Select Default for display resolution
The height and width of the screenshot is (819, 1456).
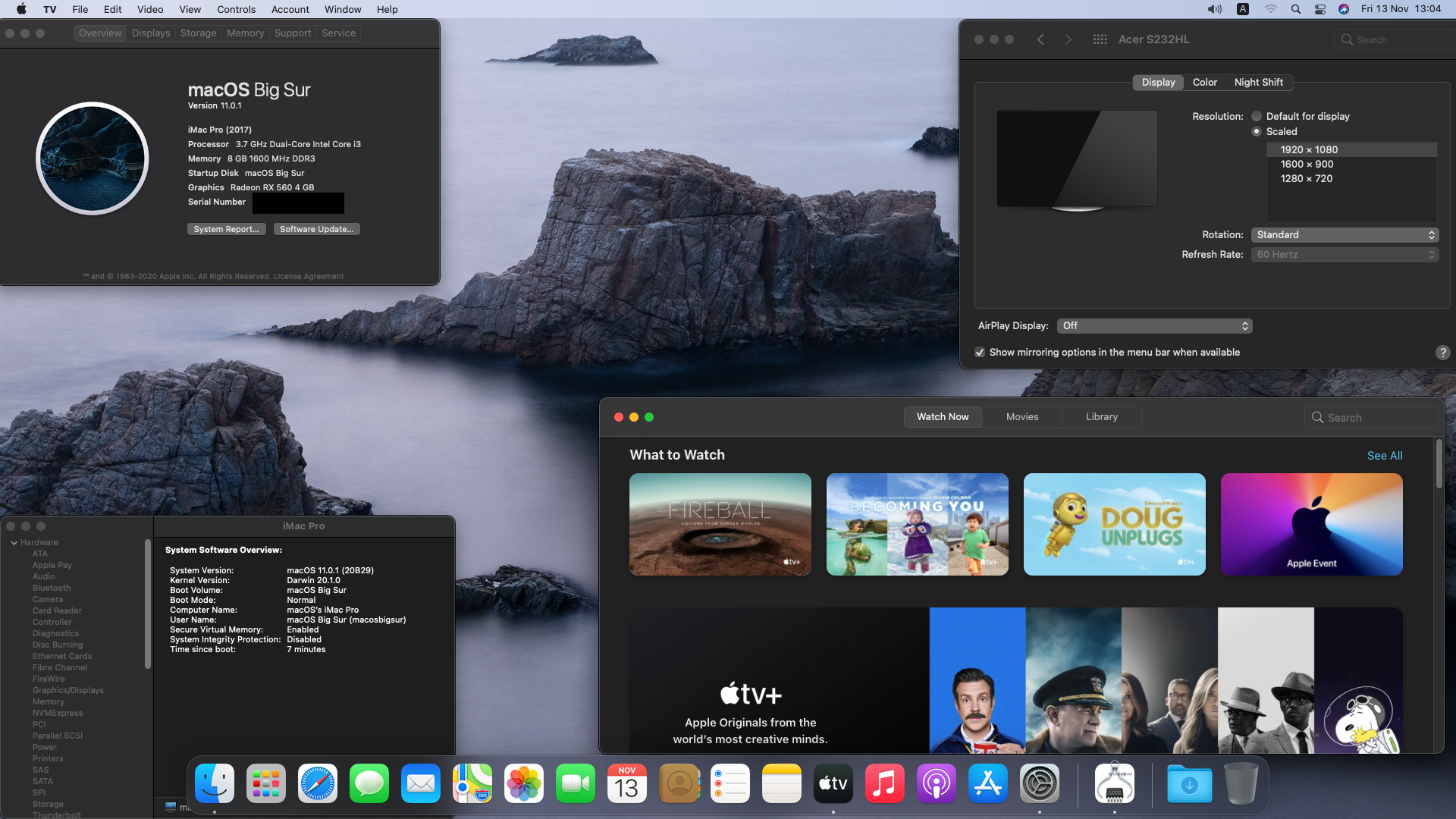(1257, 116)
